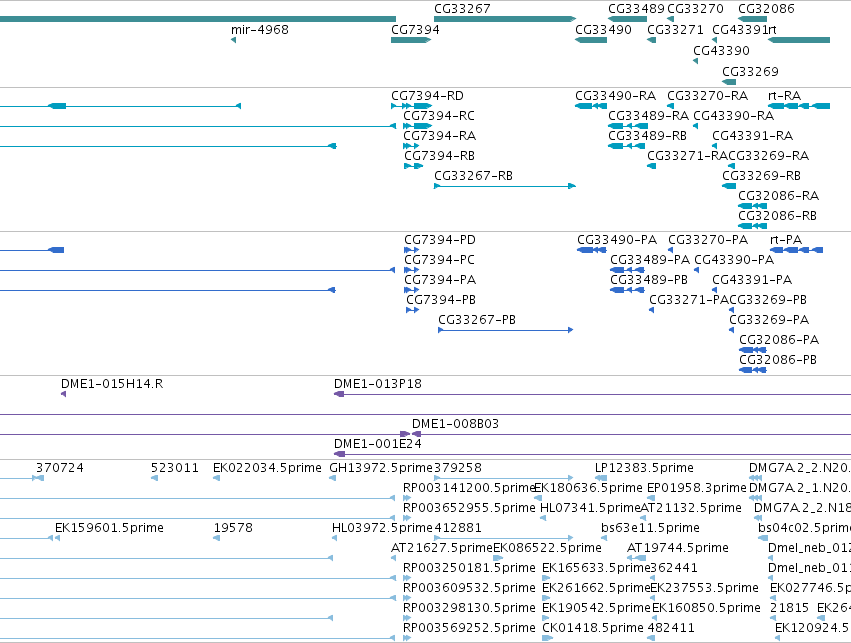Click RP003652955.5prime EST label

(x=469, y=508)
